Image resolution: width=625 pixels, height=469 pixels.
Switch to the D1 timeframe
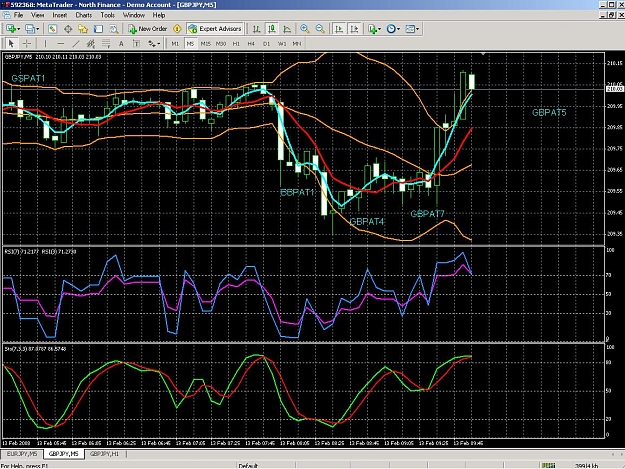266,43
